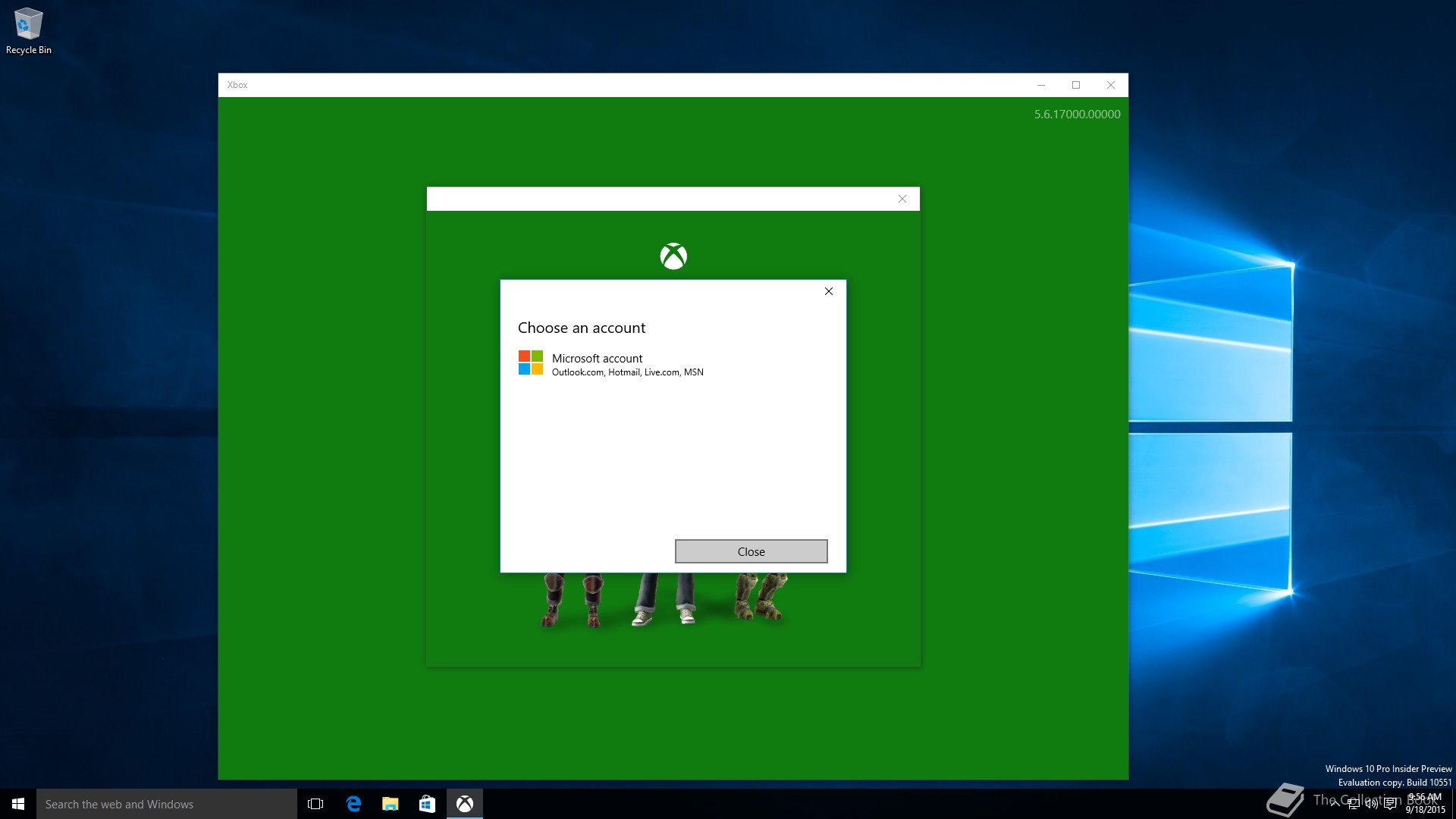Click the Choose an account heading
This screenshot has height=819, width=1456.
pyautogui.click(x=582, y=328)
